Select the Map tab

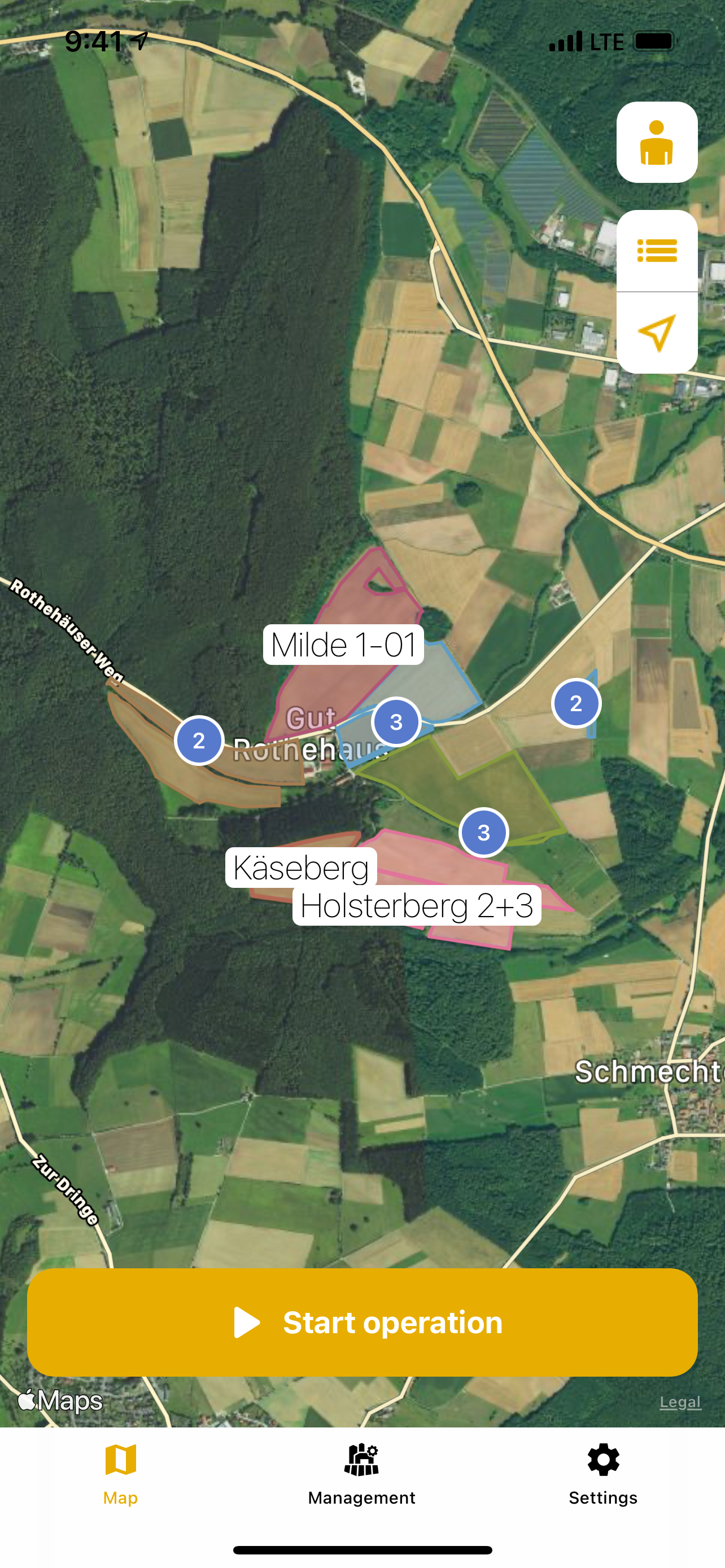(120, 1474)
